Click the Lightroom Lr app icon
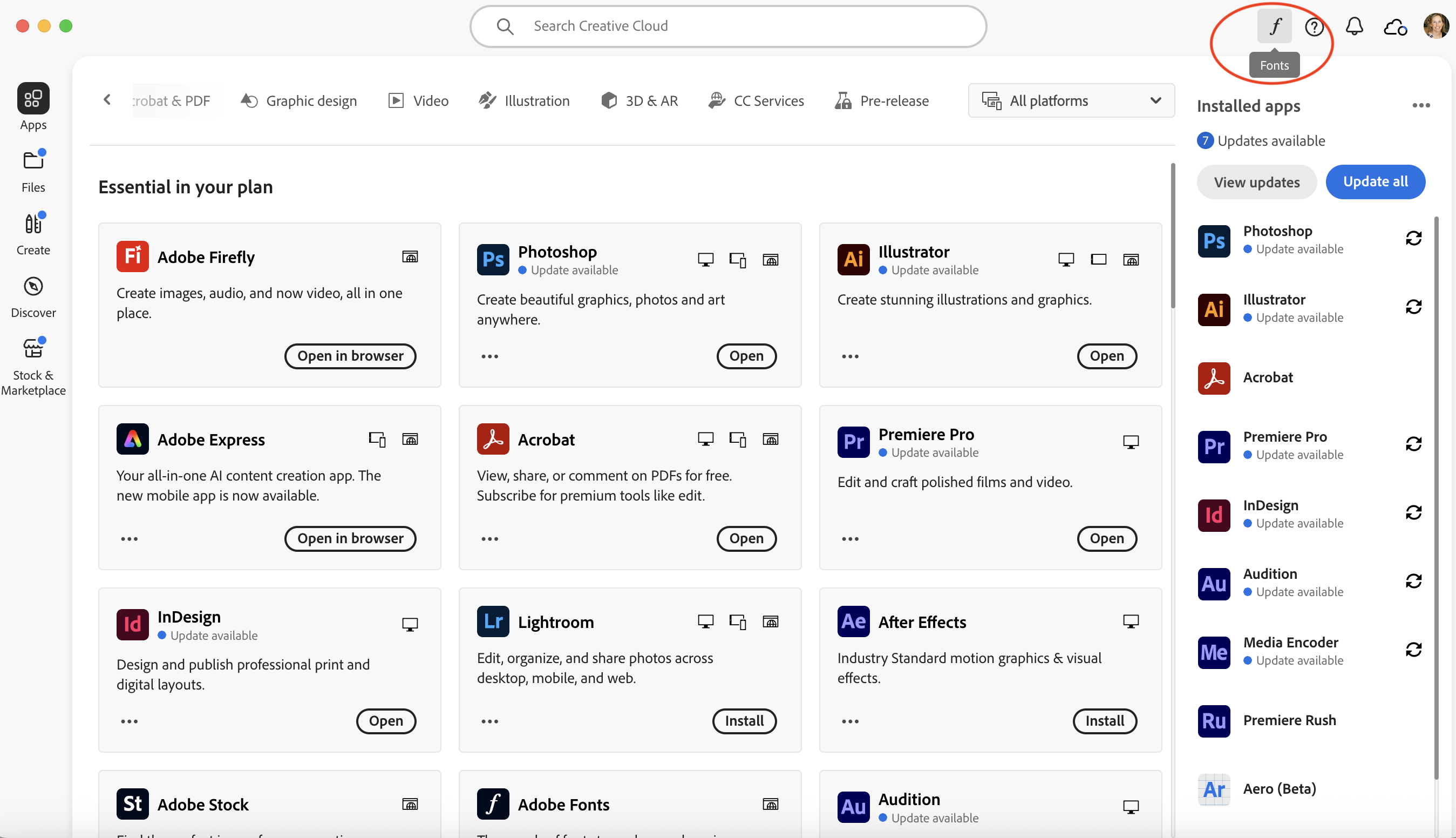Image resolution: width=1456 pixels, height=838 pixels. (492, 621)
